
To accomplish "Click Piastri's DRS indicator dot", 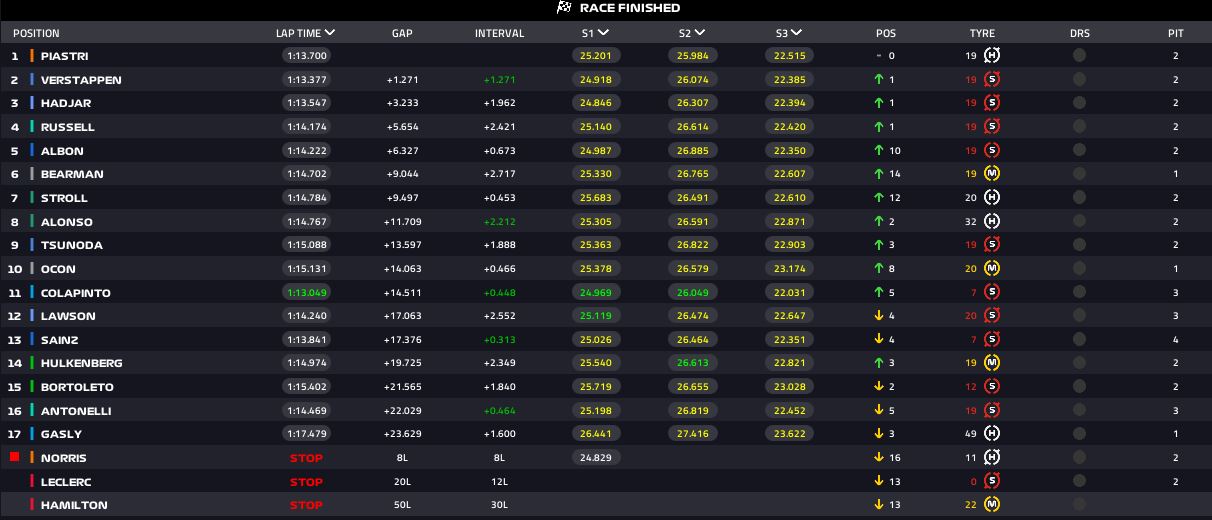I will (x=1079, y=56).
